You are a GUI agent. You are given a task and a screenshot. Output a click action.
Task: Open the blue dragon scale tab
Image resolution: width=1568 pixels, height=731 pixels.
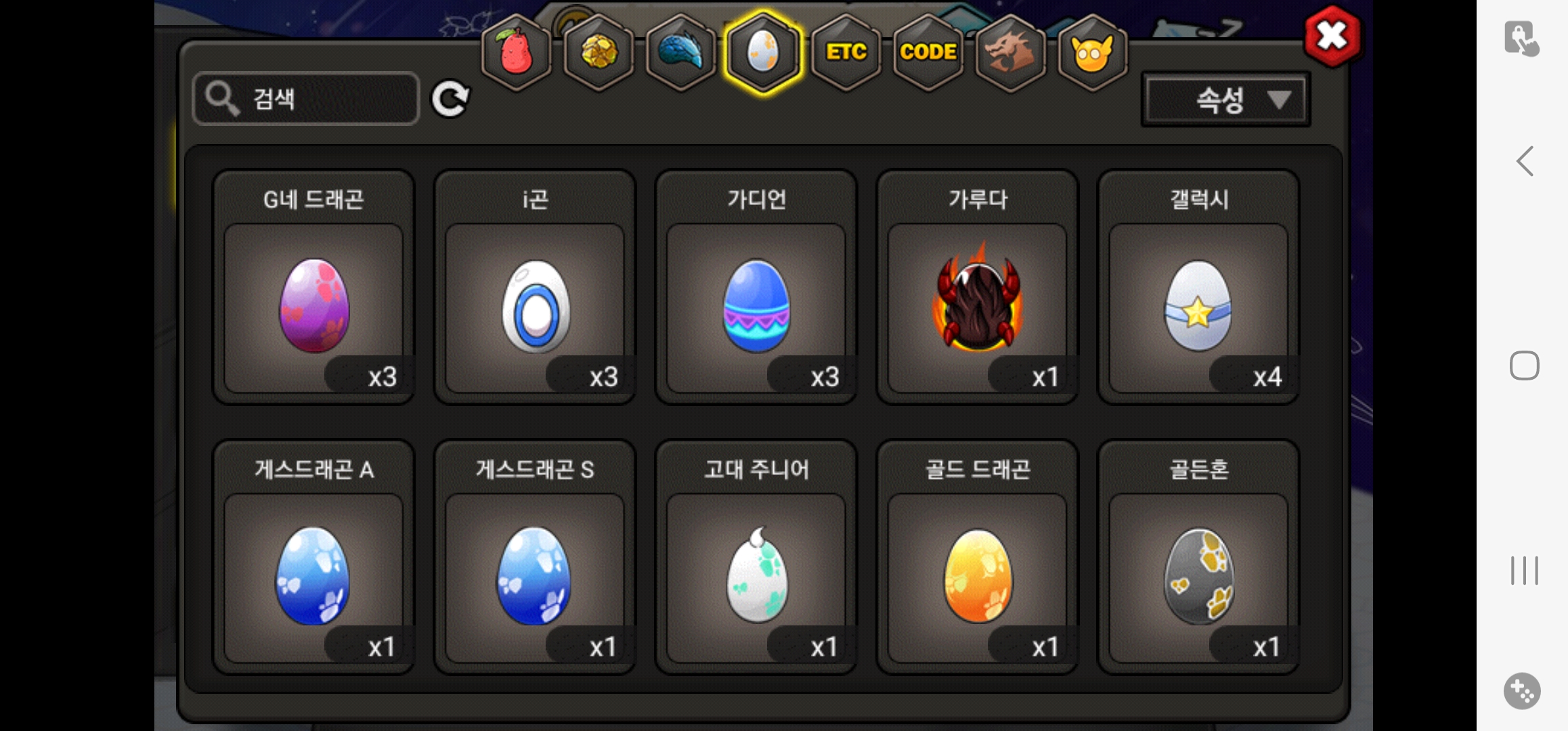680,53
